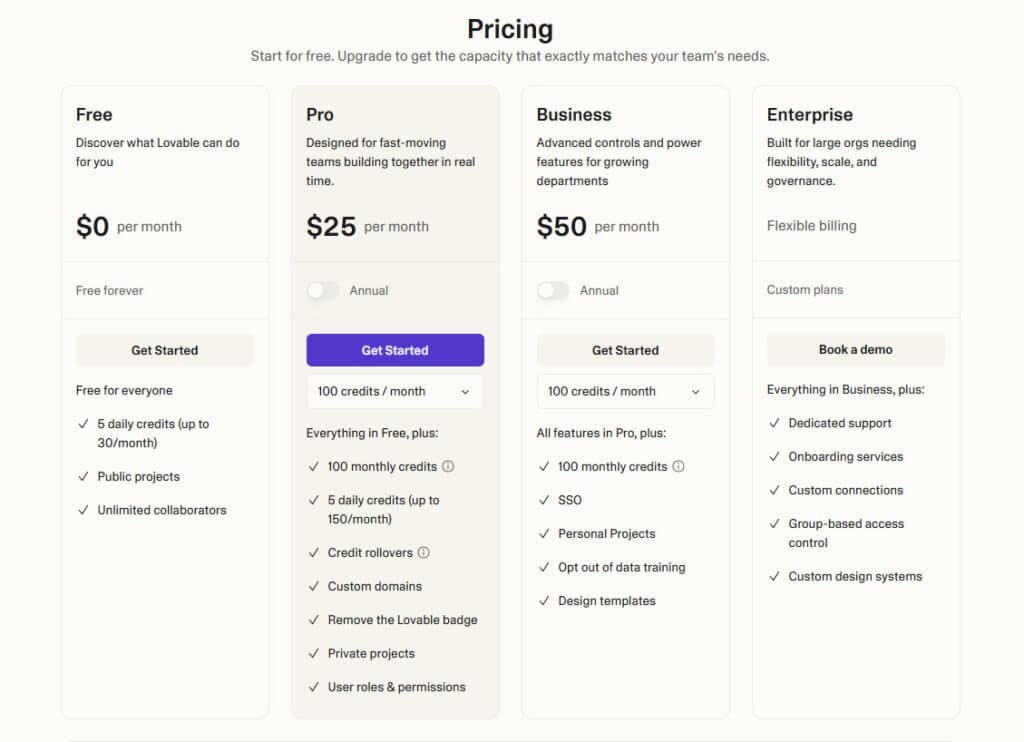This screenshot has width=1024, height=742.
Task: Click the Pricing page heading
Action: coord(510,29)
